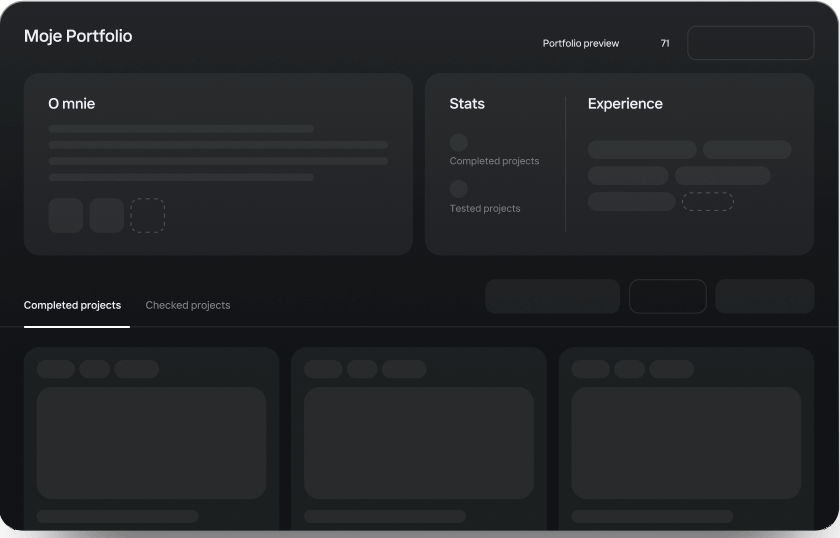840x538 pixels.
Task: Click the O mnie heading
Action: pos(72,103)
